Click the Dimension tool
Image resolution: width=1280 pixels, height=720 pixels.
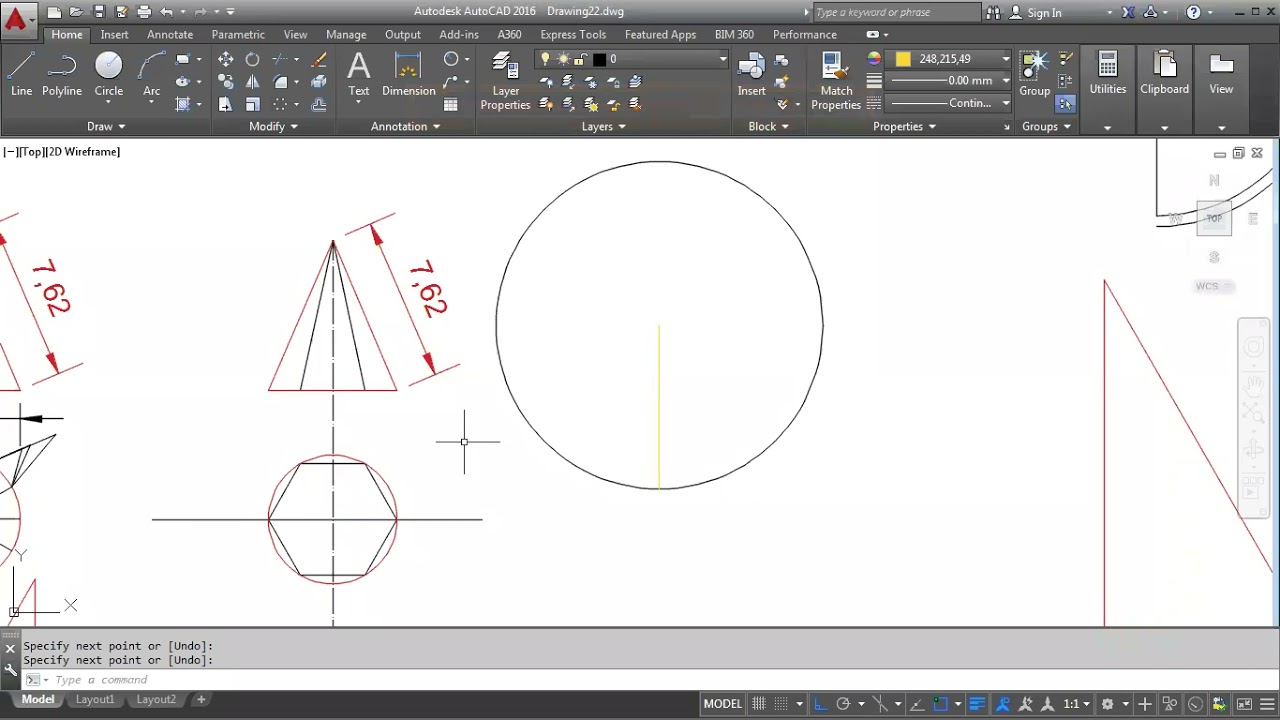point(408,75)
